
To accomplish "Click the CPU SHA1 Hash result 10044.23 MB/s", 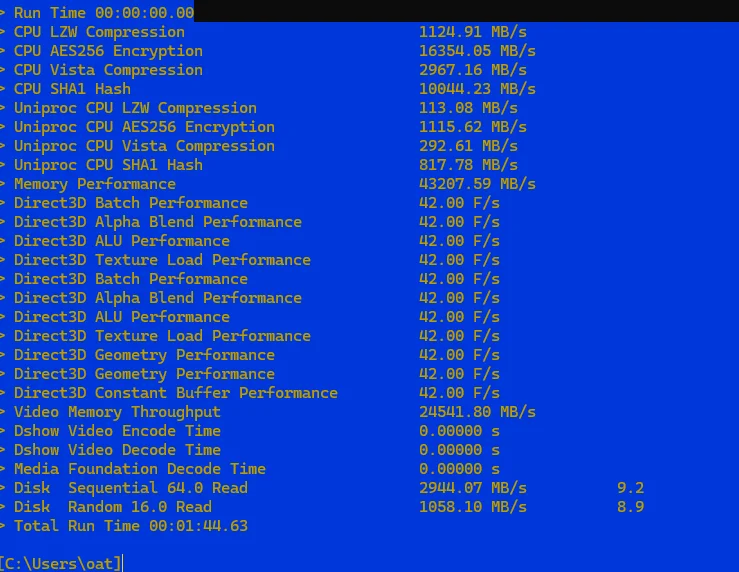I will [477, 89].
